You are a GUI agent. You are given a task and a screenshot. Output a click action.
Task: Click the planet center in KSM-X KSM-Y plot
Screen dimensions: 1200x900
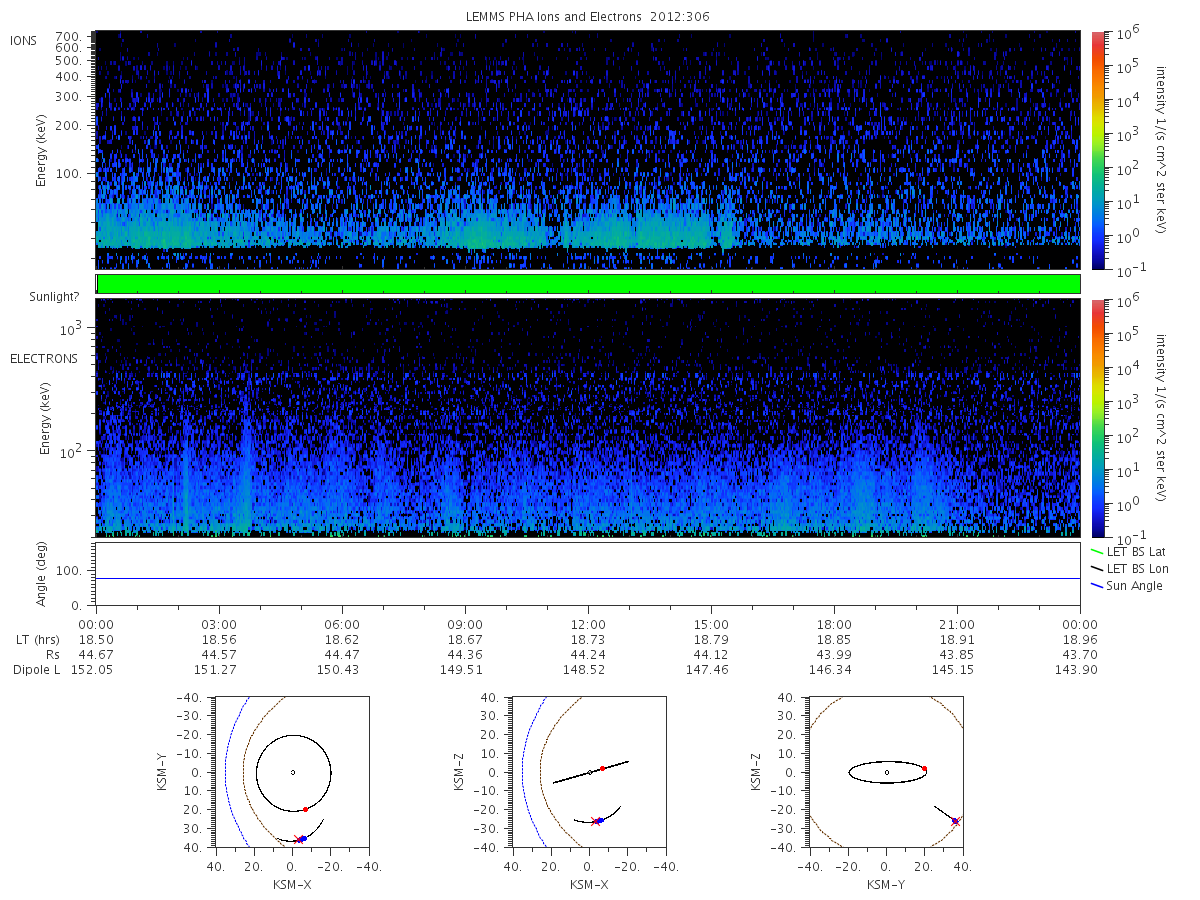click(x=293, y=772)
